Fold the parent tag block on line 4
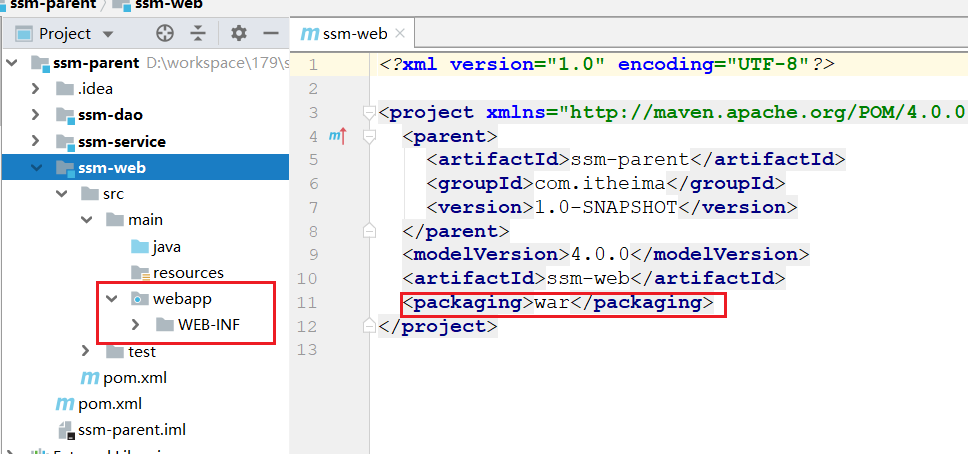The width and height of the screenshot is (968, 454). pyautogui.click(x=369, y=135)
